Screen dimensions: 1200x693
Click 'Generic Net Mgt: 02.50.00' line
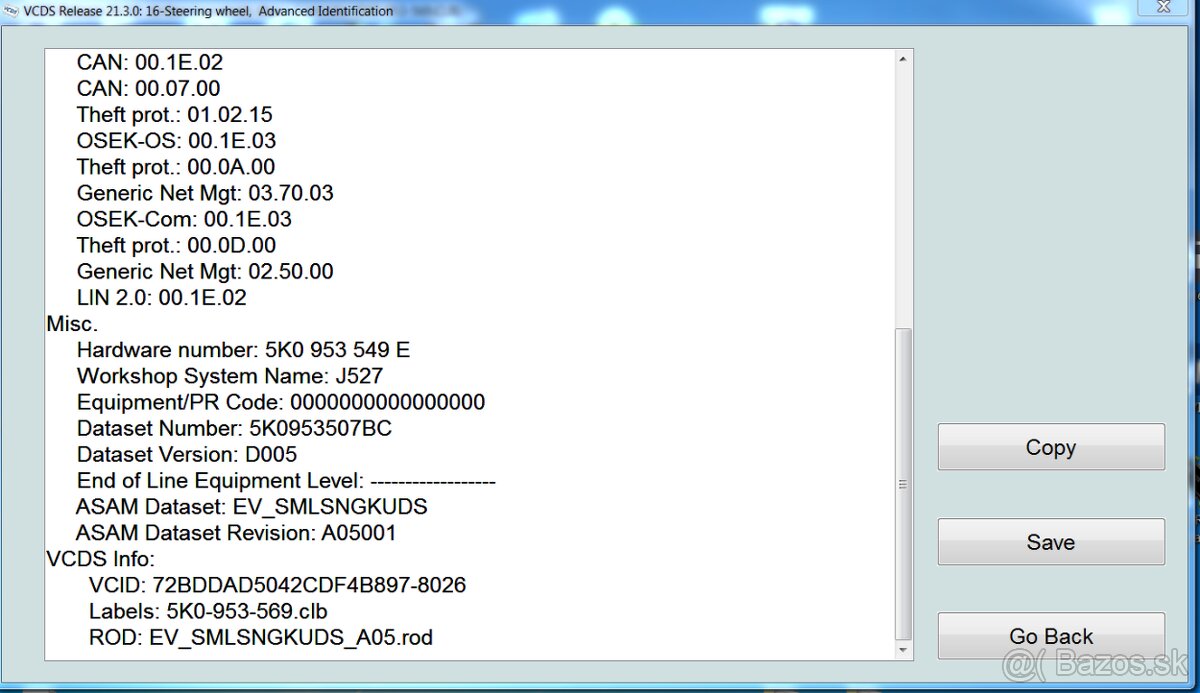coord(205,271)
